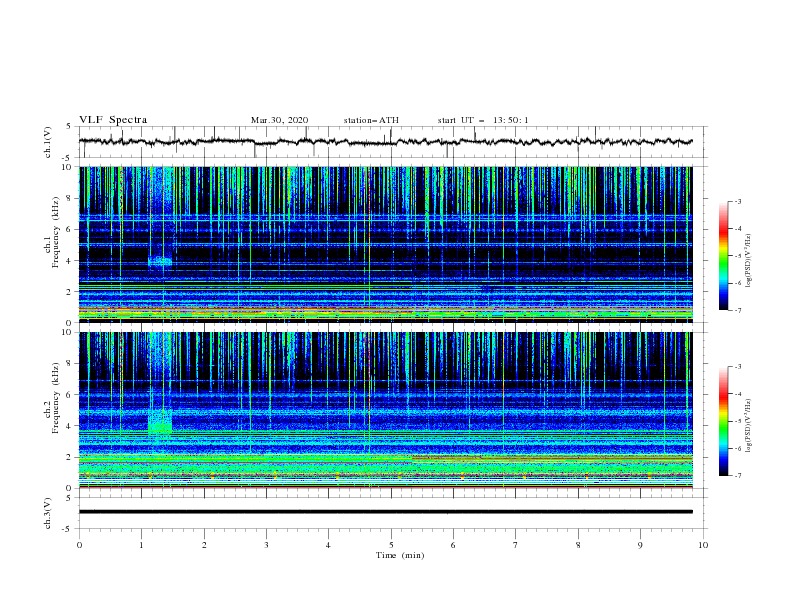Viewport: 792px width, 612px height.
Task: Click the "5" tick of ch.1(V) axis
Action: click(70, 127)
